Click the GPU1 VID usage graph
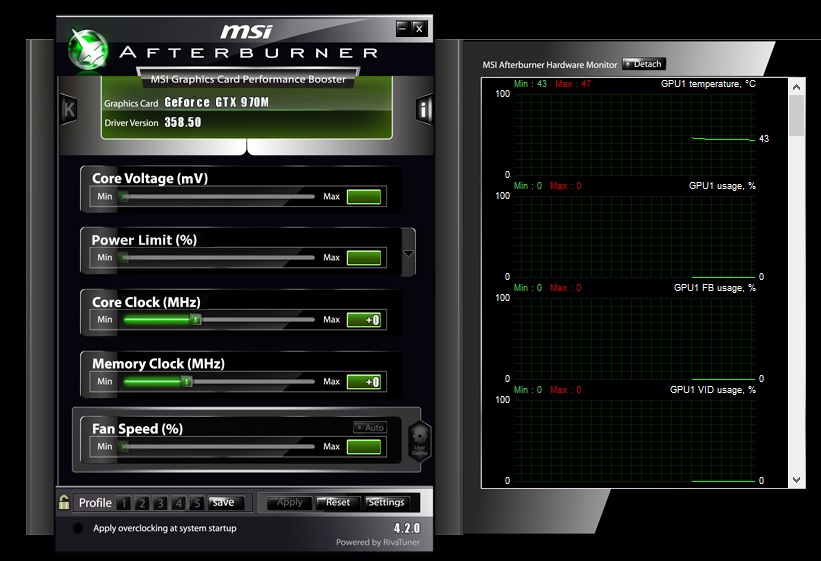 pos(634,441)
